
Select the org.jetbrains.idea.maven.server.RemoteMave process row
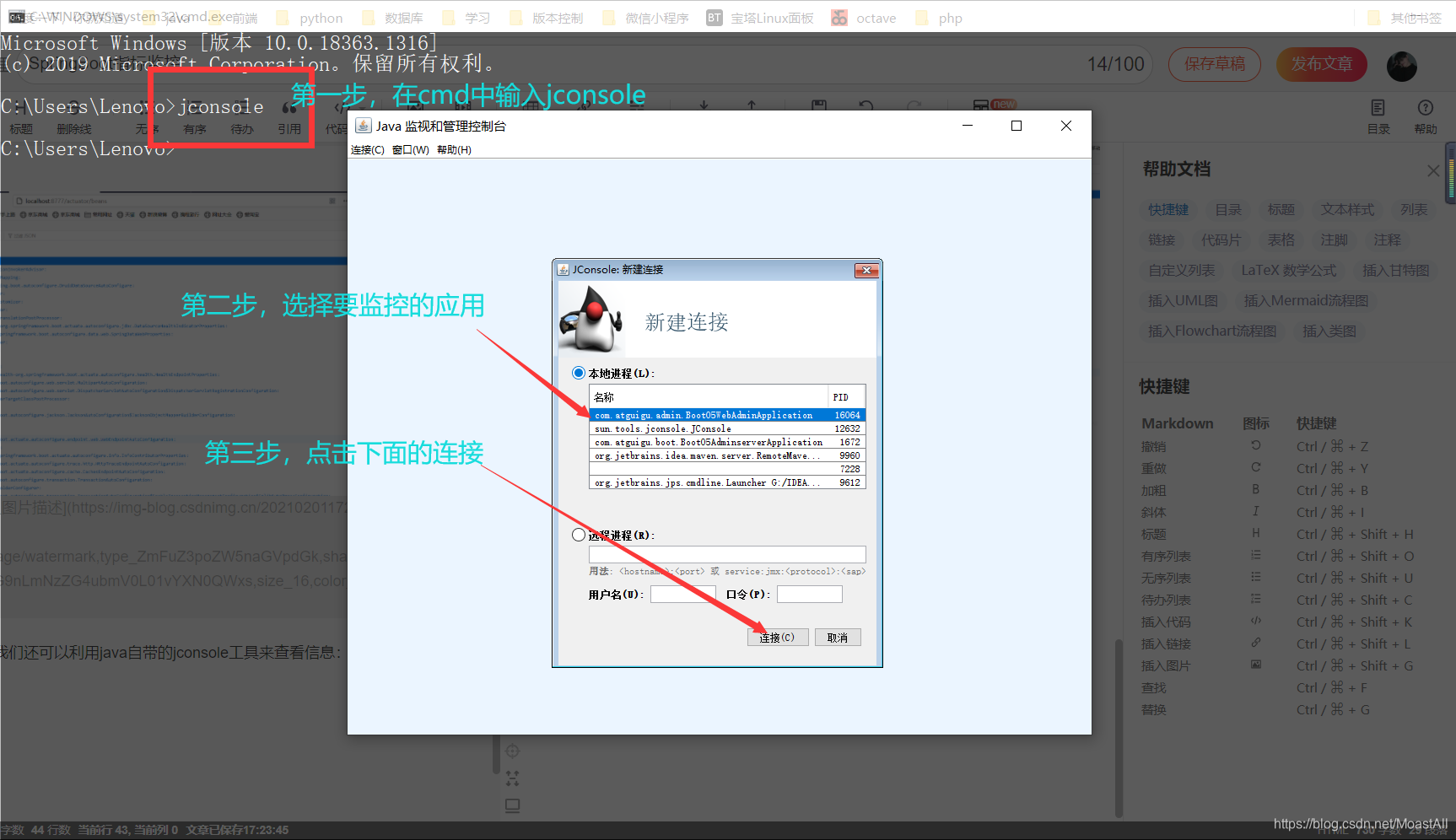coord(727,455)
